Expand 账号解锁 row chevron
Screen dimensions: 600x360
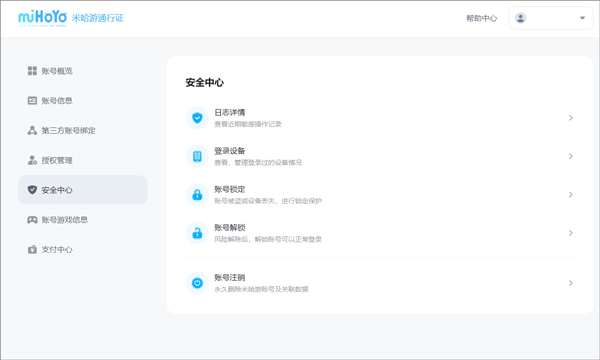(x=571, y=233)
